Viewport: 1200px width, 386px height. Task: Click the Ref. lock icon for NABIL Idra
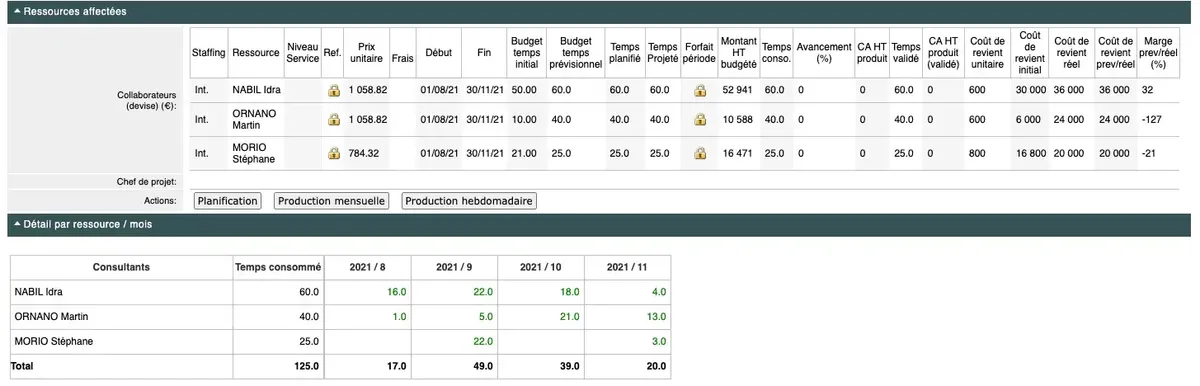pos(334,90)
